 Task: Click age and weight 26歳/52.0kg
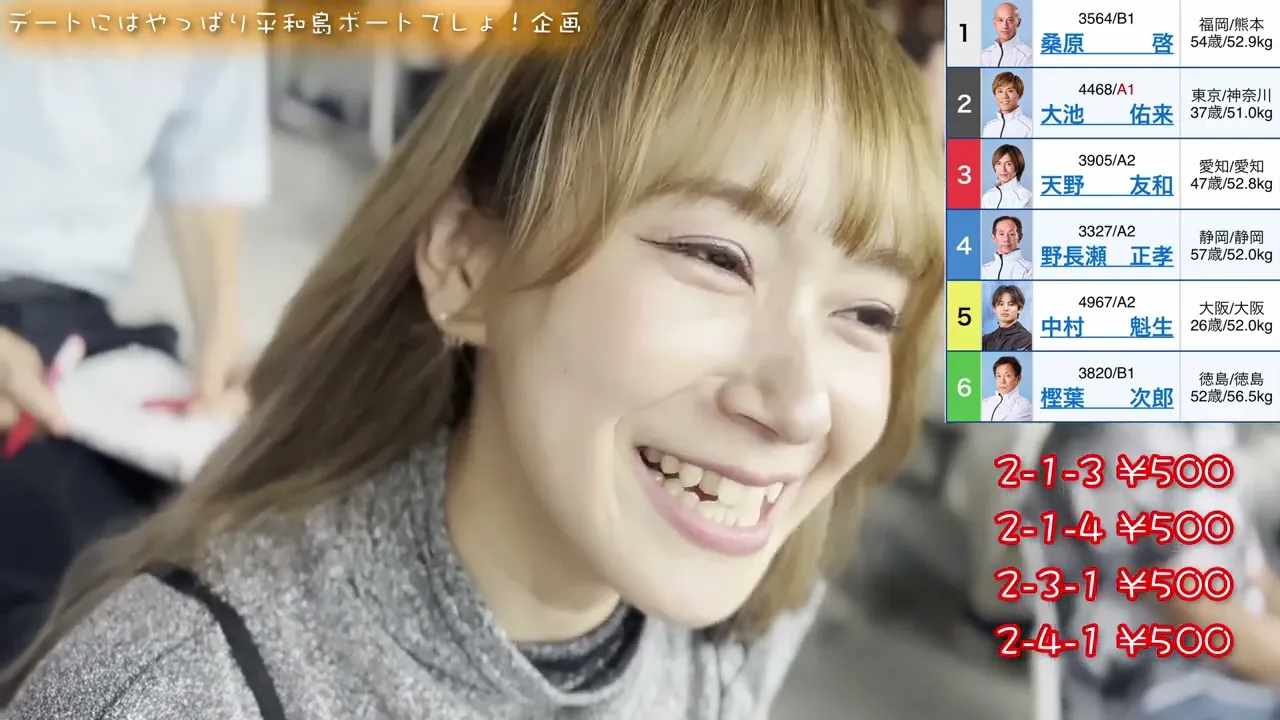pos(1231,326)
